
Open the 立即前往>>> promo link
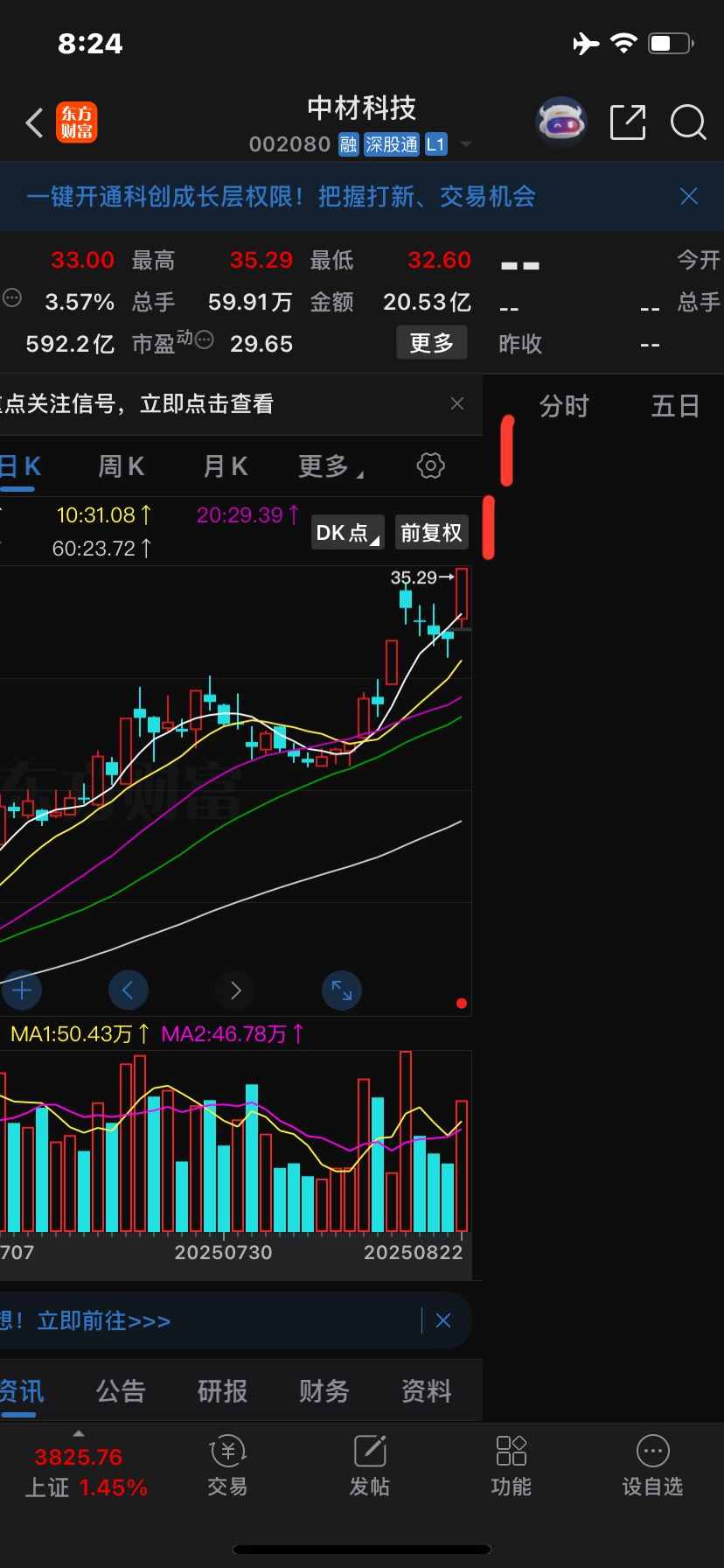point(103,1320)
